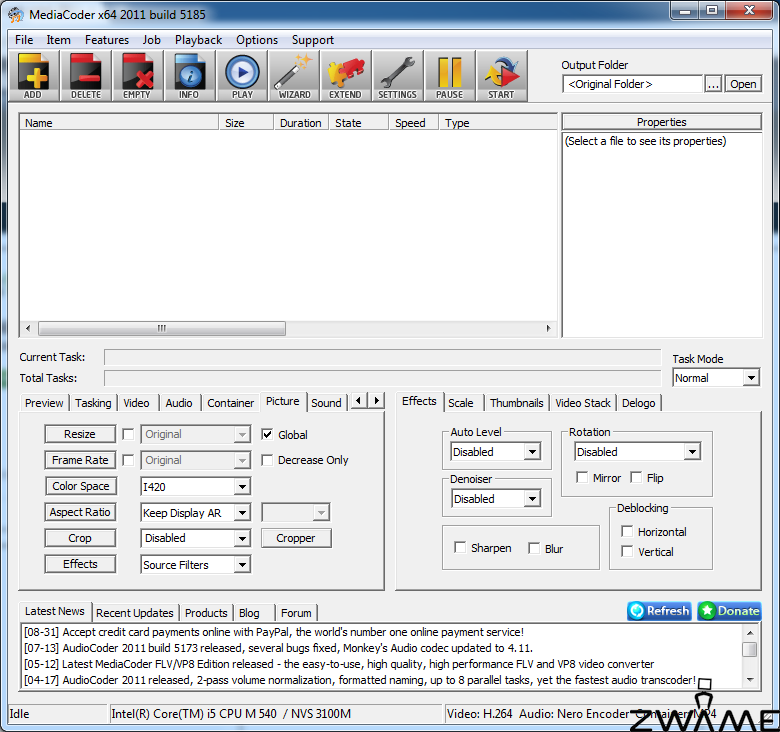Click the EMPTY list toolbar icon
Screen dimensions: 780x732
137,76
